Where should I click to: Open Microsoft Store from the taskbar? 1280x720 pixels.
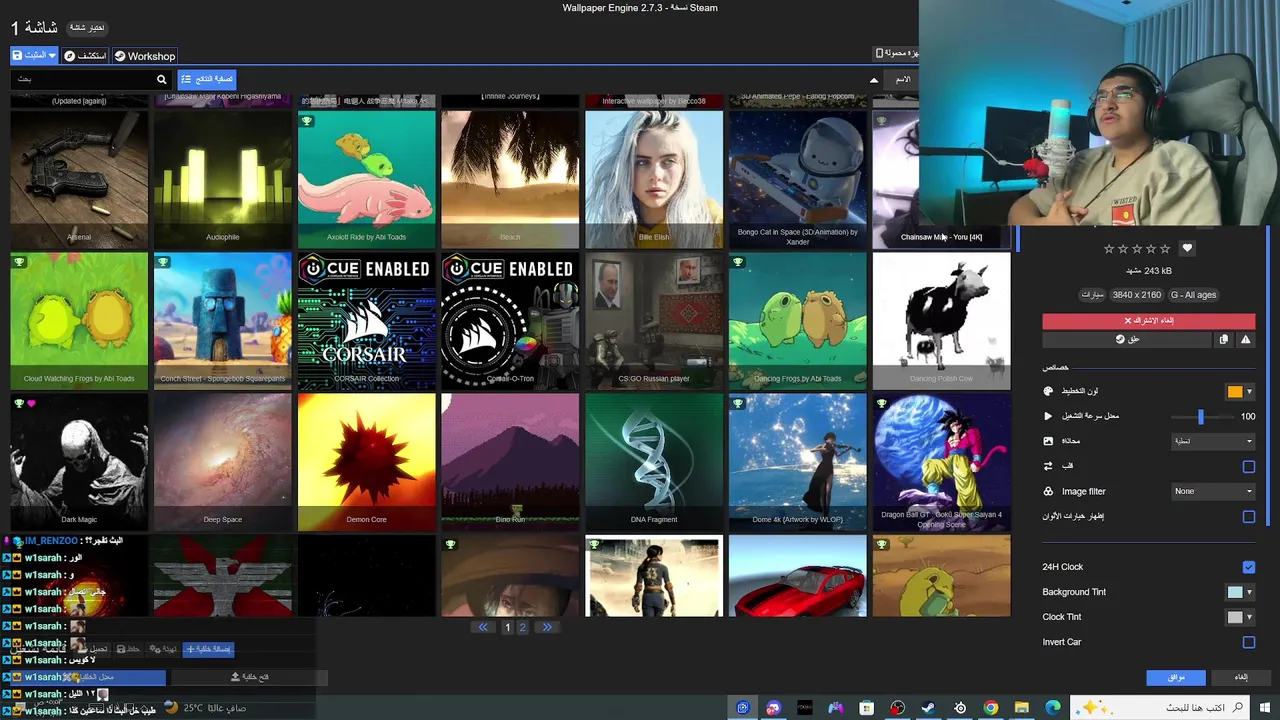(866, 708)
